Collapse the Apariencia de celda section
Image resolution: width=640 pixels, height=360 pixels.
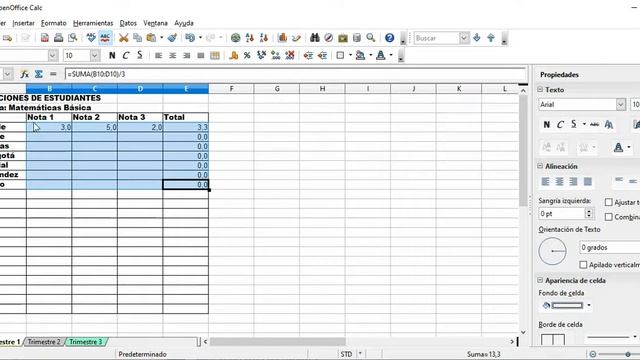540,280
